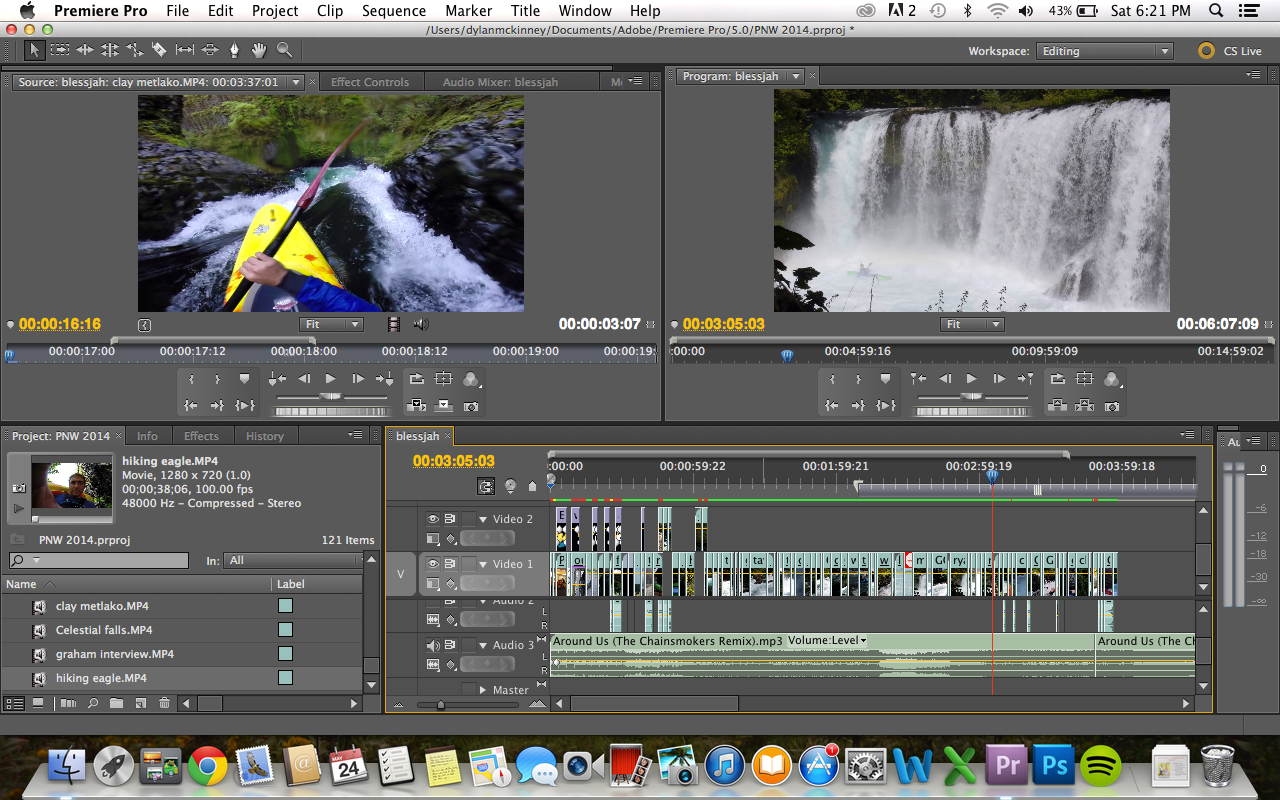Viewport: 1280px width, 800px height.
Task: Switch to Effect Controls tab
Action: click(x=370, y=82)
